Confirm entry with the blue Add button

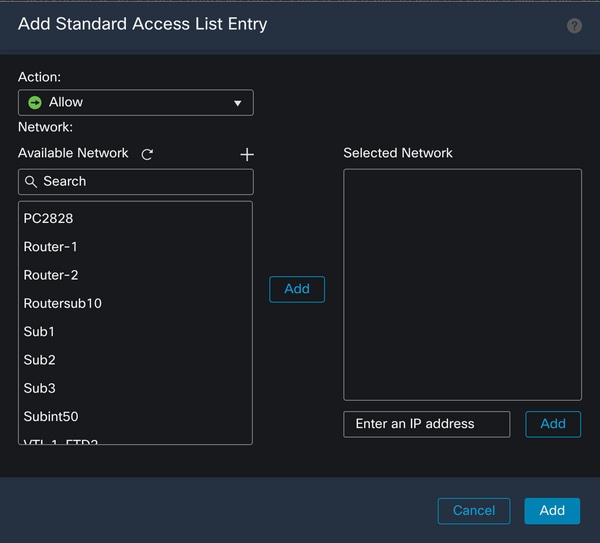(x=552, y=511)
